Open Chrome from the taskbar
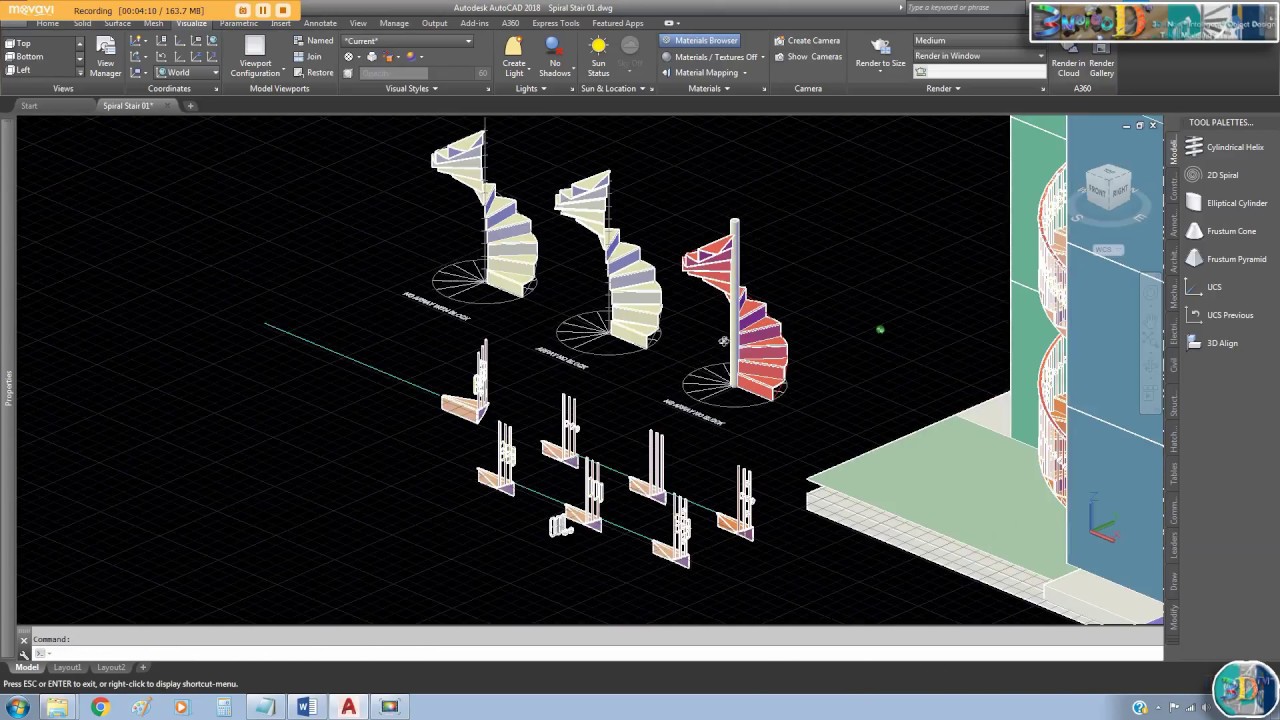 [100, 707]
